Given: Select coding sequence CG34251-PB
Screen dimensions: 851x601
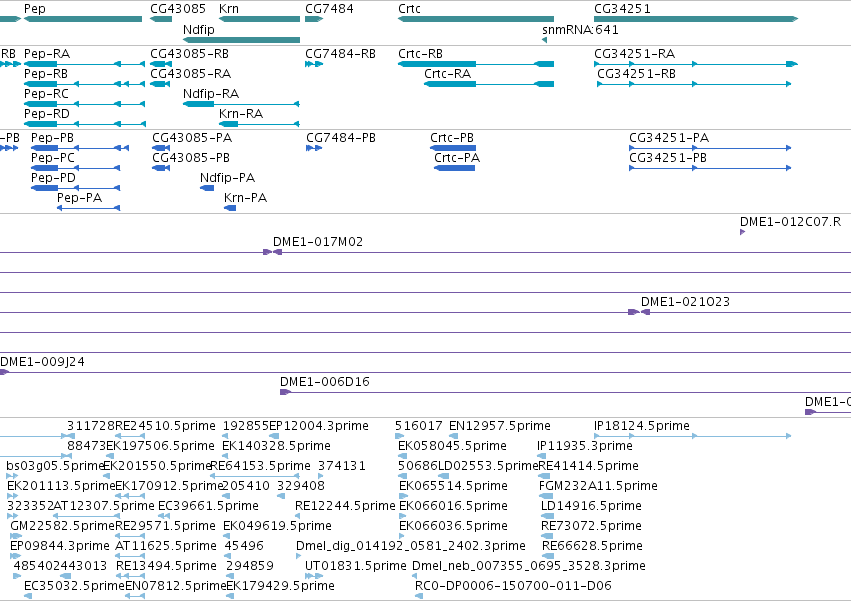Looking at the screenshot, I should tap(668, 158).
